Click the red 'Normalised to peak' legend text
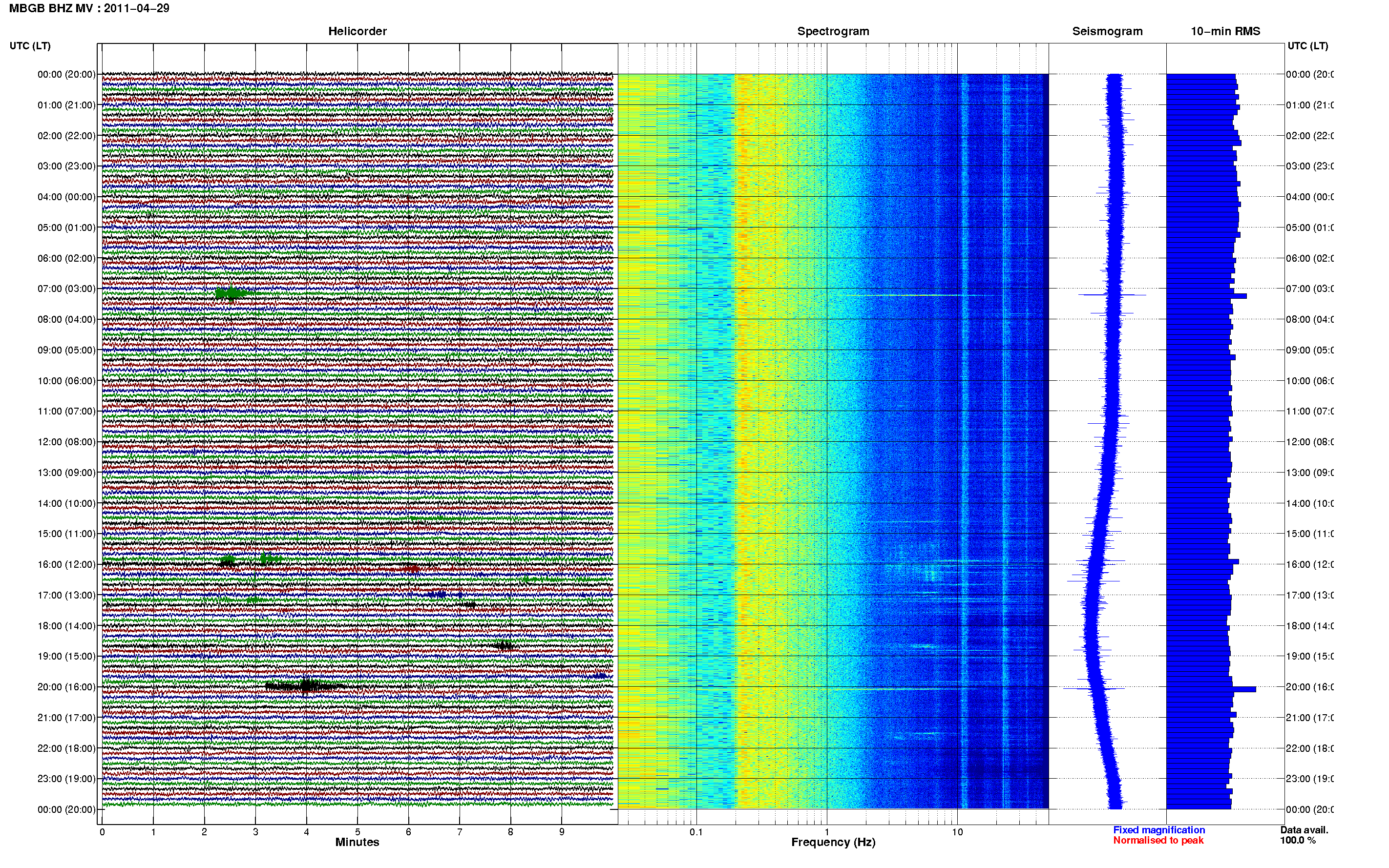1389x868 pixels. click(x=1158, y=841)
